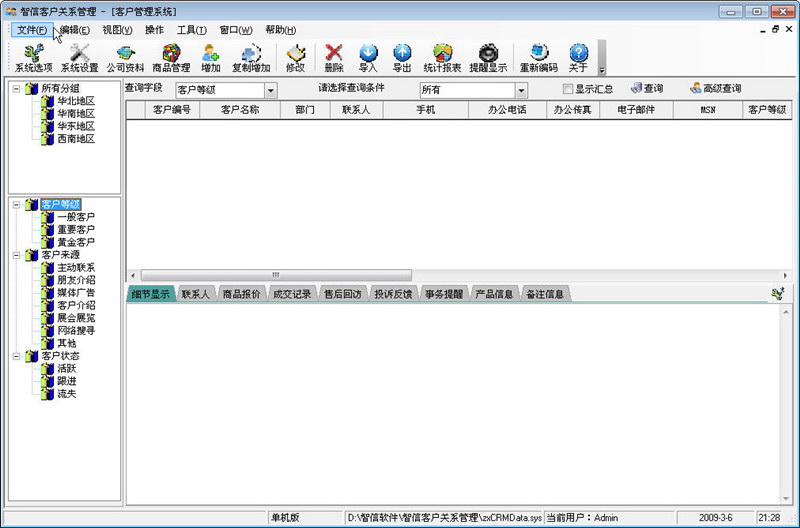The width and height of the screenshot is (800, 528).
Task: Click the detail panel scrollbar down arrow
Action: point(786,498)
